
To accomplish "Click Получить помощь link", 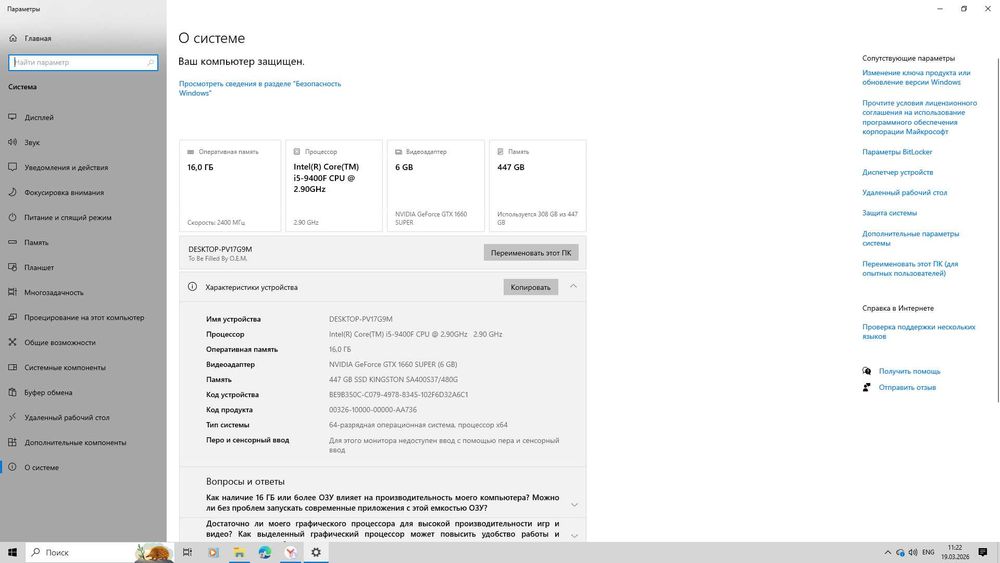I will click(909, 371).
